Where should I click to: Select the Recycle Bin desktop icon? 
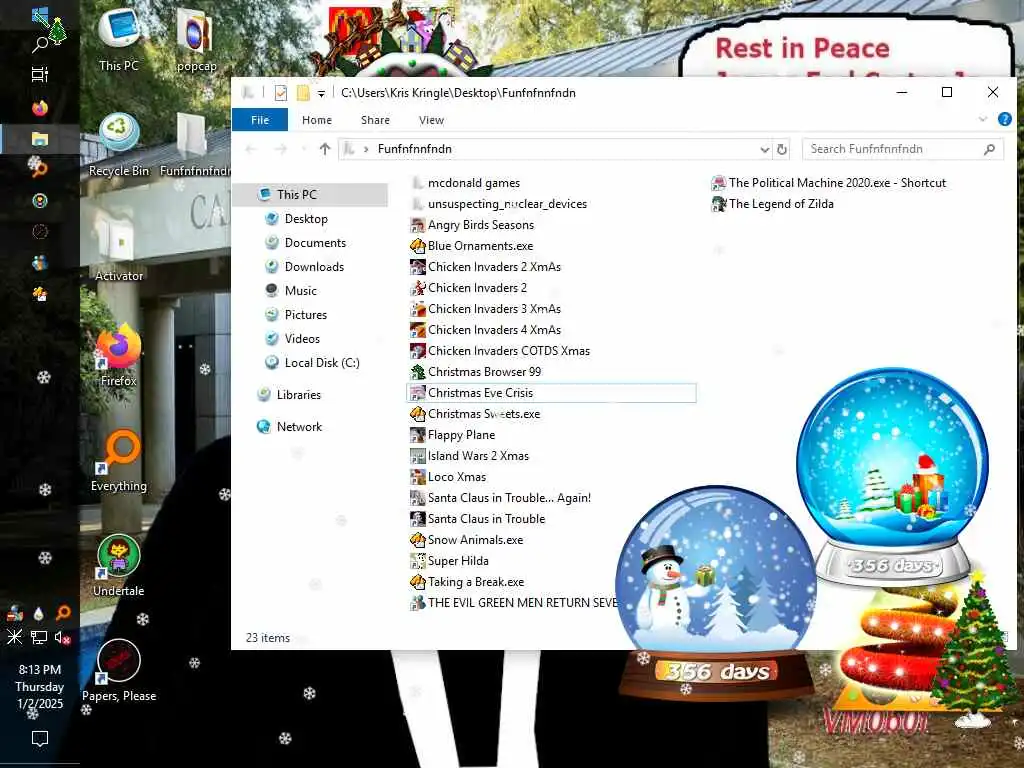point(119,145)
